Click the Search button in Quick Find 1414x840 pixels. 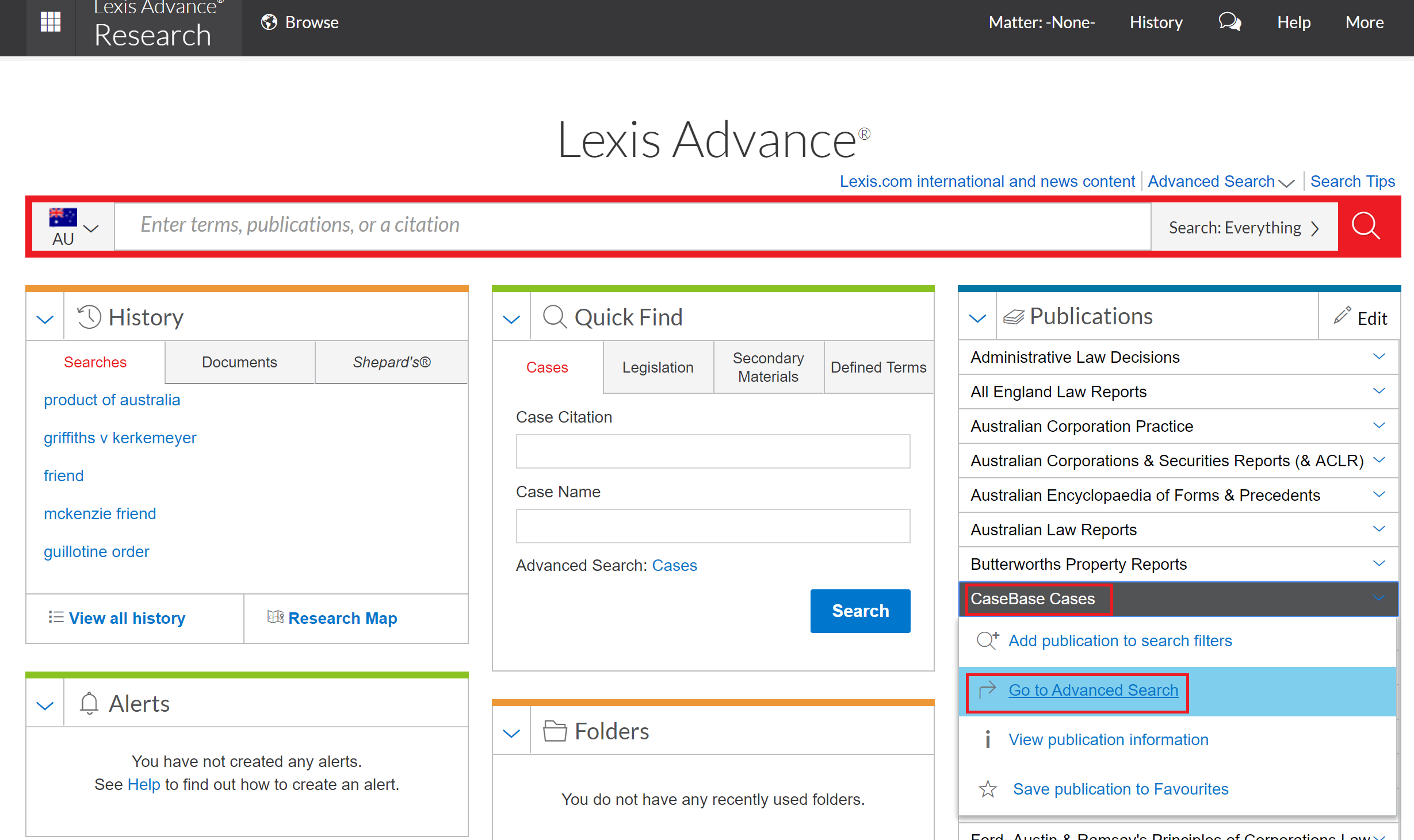tap(859, 611)
